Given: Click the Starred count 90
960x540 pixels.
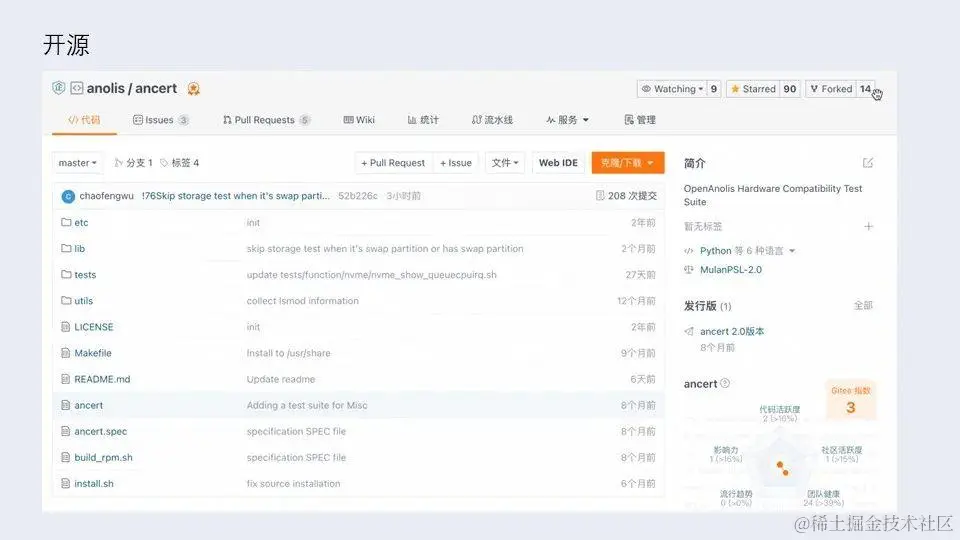Looking at the screenshot, I should 790,89.
